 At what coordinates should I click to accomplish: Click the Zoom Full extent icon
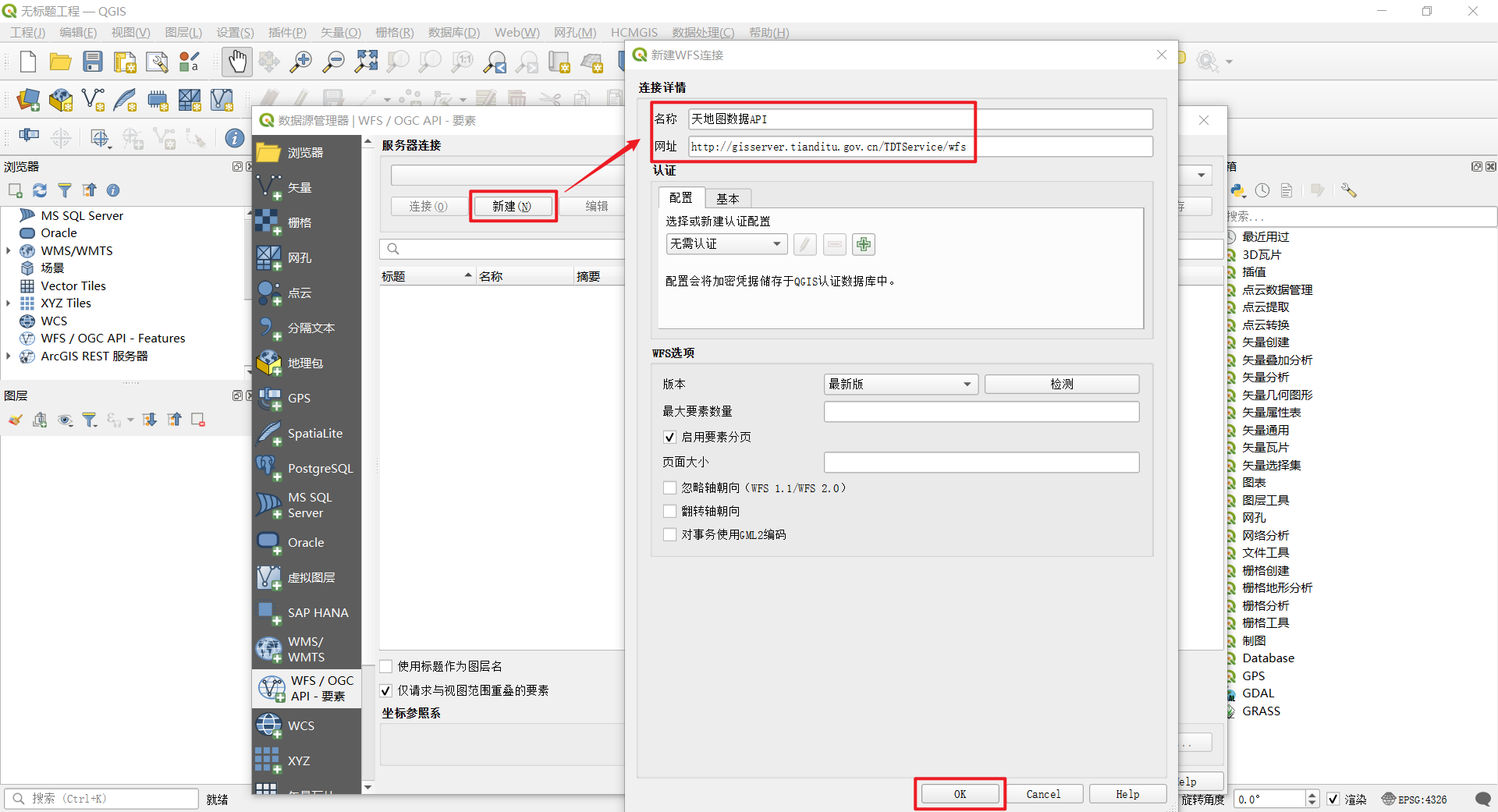(x=366, y=62)
